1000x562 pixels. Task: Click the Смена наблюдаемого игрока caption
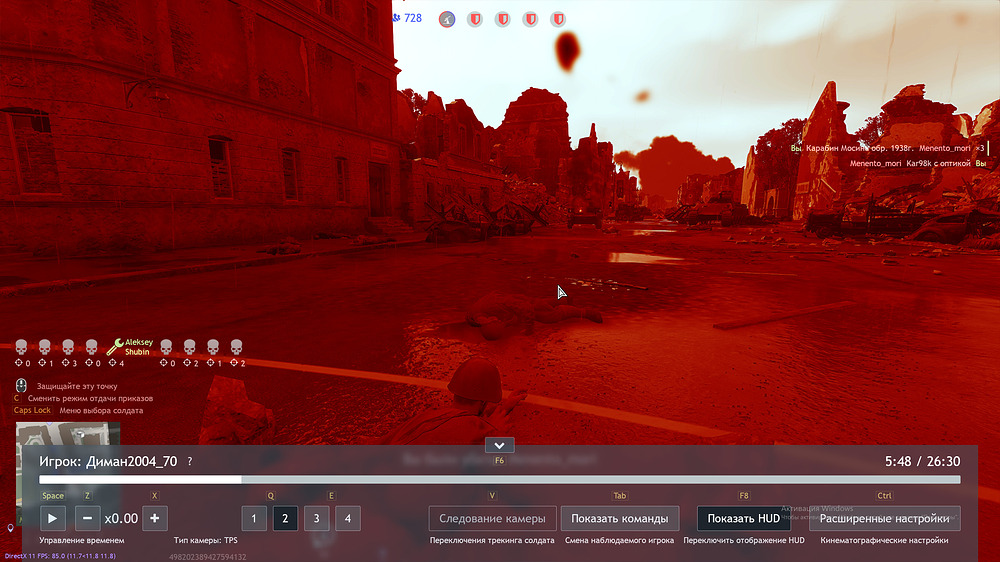tap(619, 540)
